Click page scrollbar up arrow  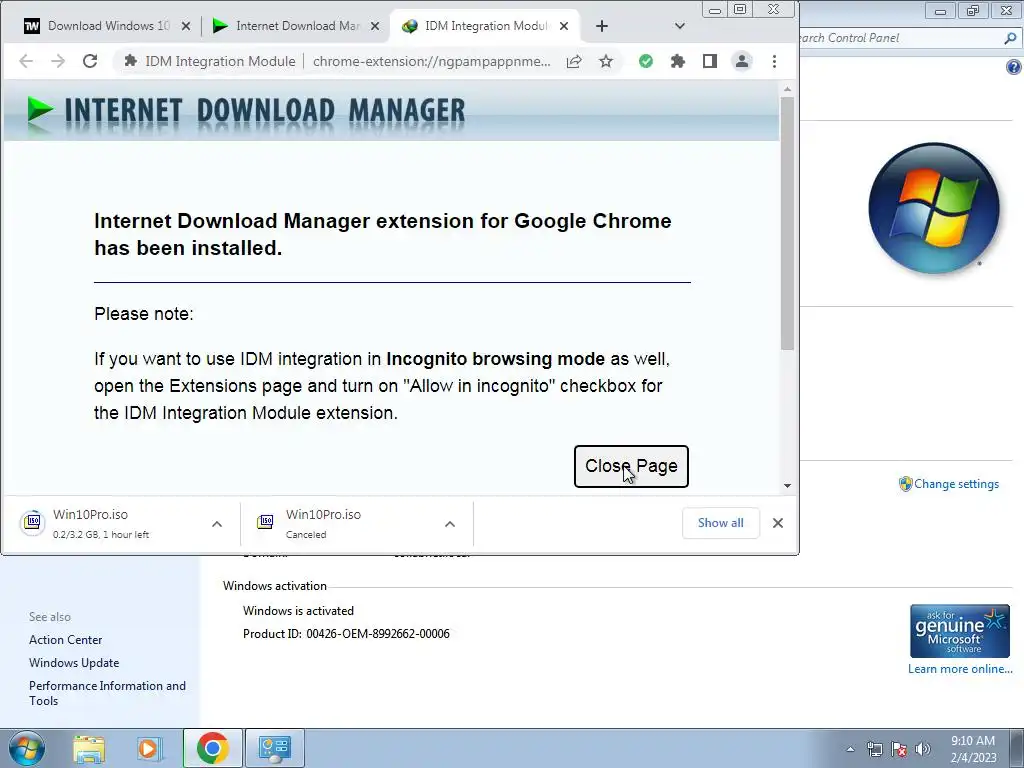pyautogui.click(x=787, y=89)
